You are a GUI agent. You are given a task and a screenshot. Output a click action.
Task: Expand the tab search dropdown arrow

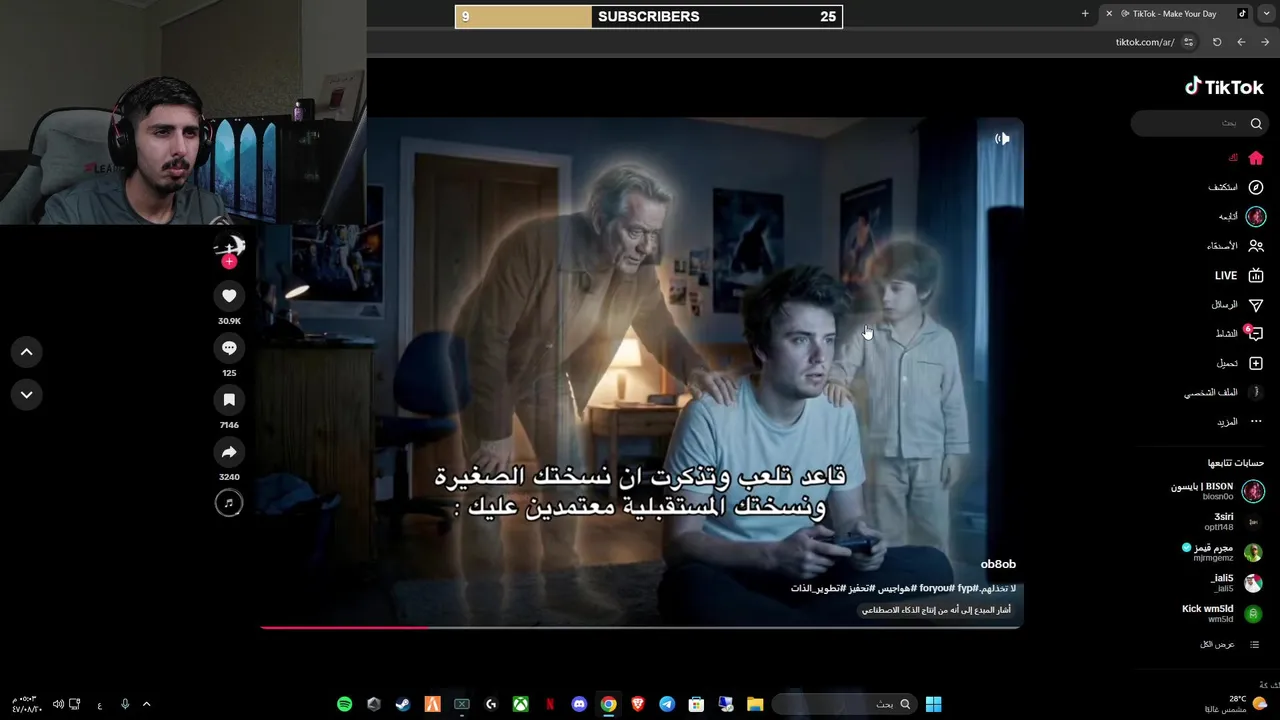click(1266, 14)
